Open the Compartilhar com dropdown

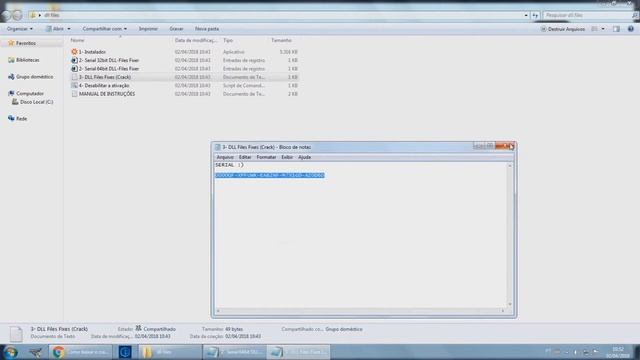[104, 29]
